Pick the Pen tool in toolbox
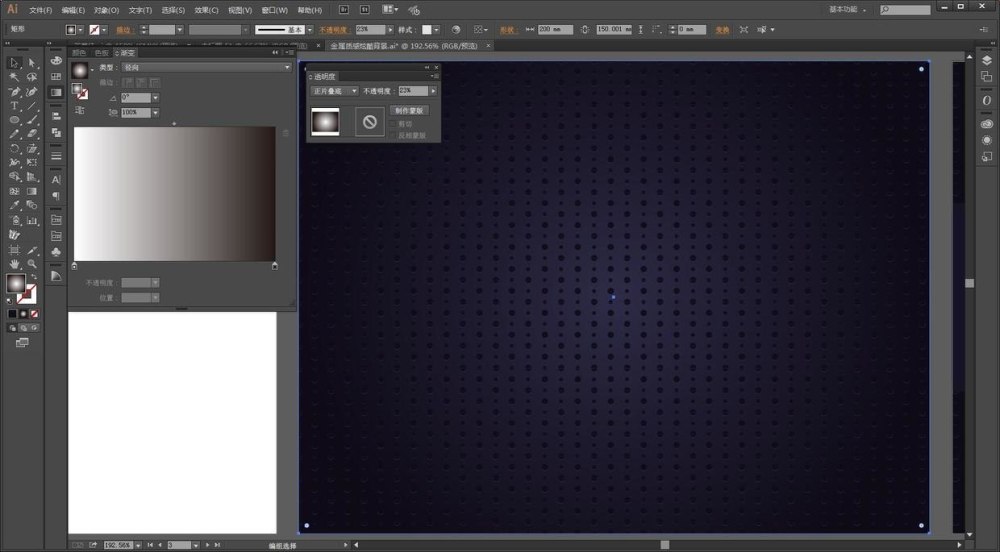This screenshot has height=552, width=1000. pyautogui.click(x=15, y=91)
